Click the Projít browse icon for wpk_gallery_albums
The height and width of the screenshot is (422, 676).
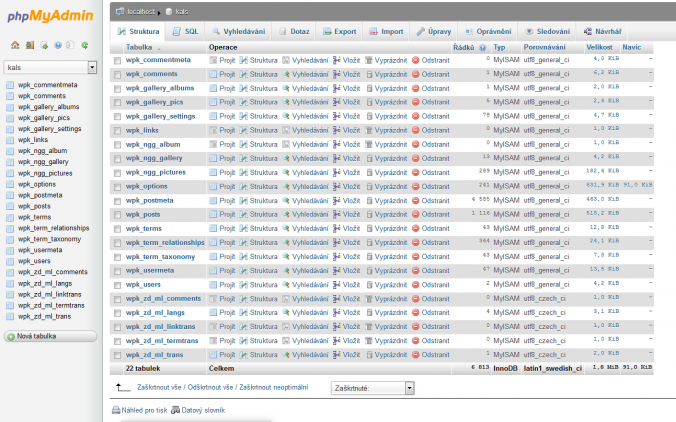tap(213, 88)
